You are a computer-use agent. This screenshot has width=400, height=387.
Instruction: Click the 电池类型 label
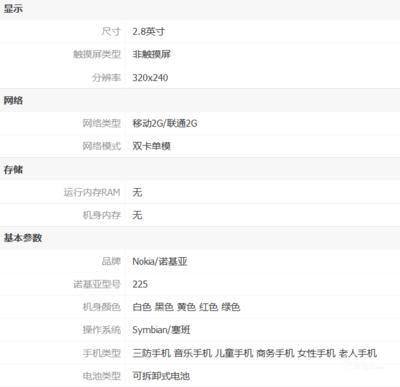(x=102, y=376)
